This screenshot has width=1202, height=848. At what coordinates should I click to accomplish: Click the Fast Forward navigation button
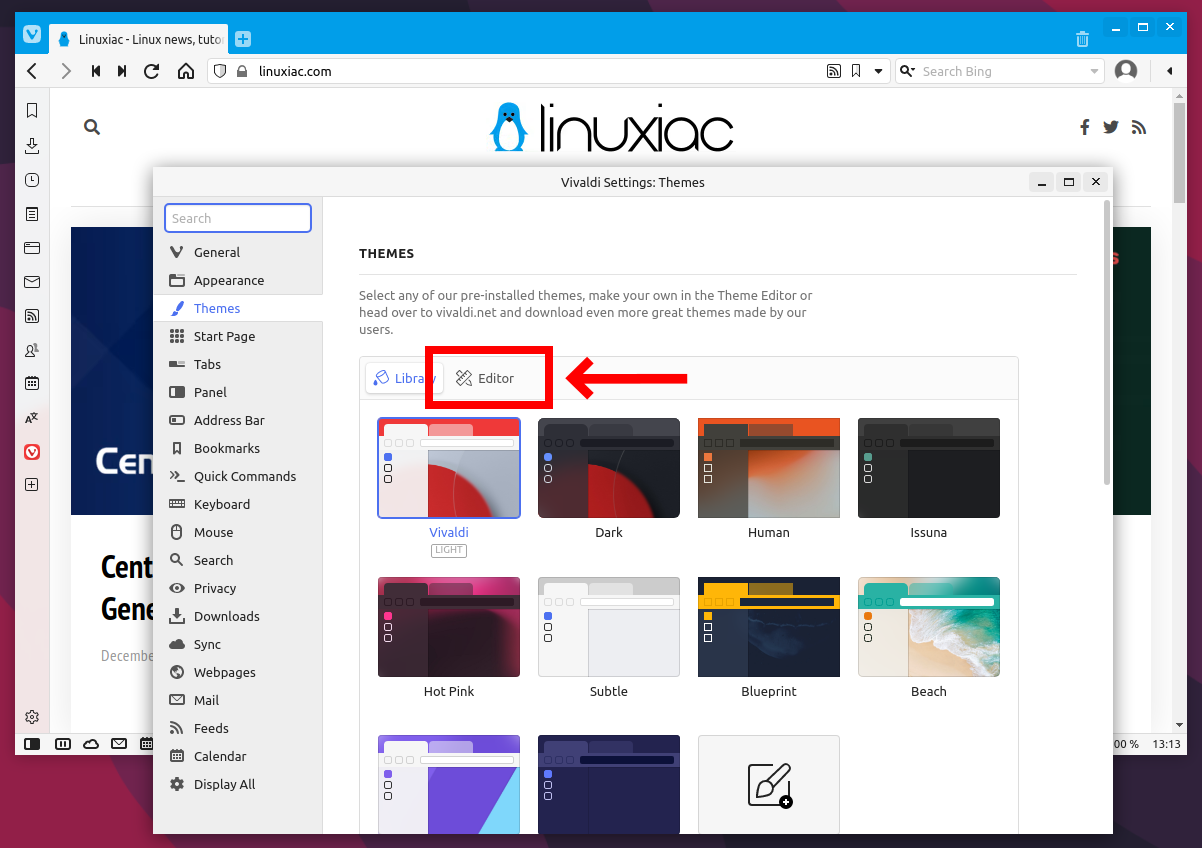tap(122, 71)
